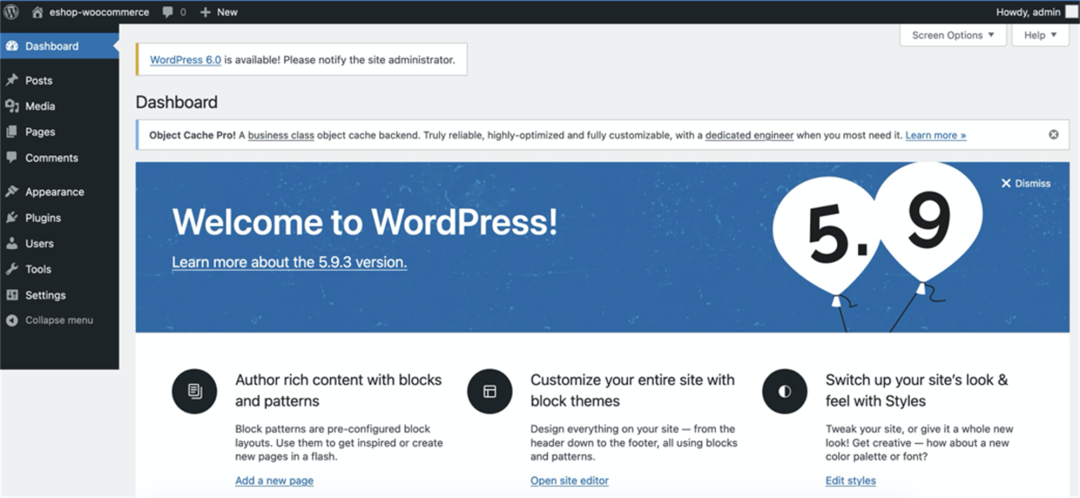Click the Dashboard page heading

(x=176, y=103)
